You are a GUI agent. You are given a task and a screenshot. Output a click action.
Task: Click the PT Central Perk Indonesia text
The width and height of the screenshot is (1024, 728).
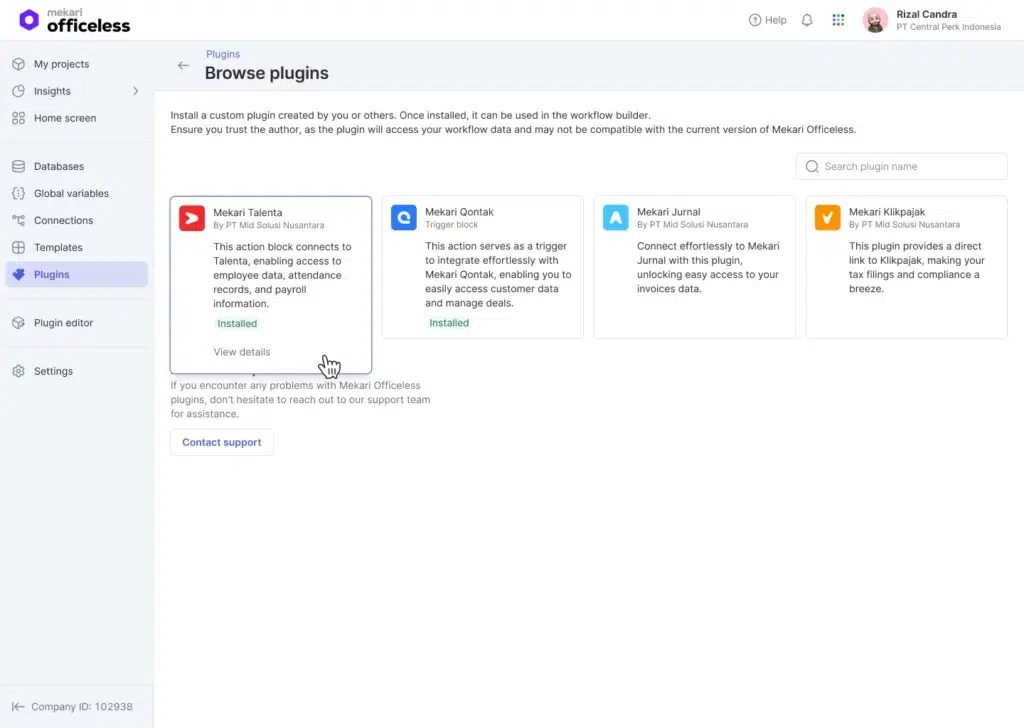point(948,27)
